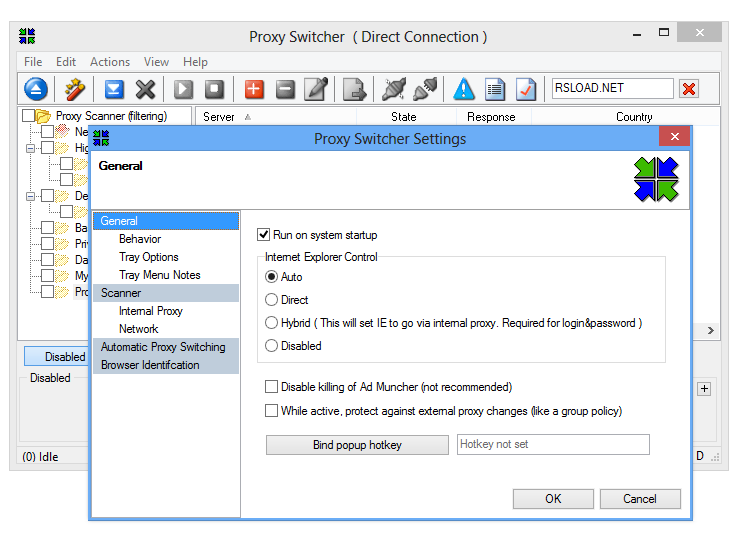Edit proxy with the pencil icon
This screenshot has height=544, width=743.
point(317,89)
